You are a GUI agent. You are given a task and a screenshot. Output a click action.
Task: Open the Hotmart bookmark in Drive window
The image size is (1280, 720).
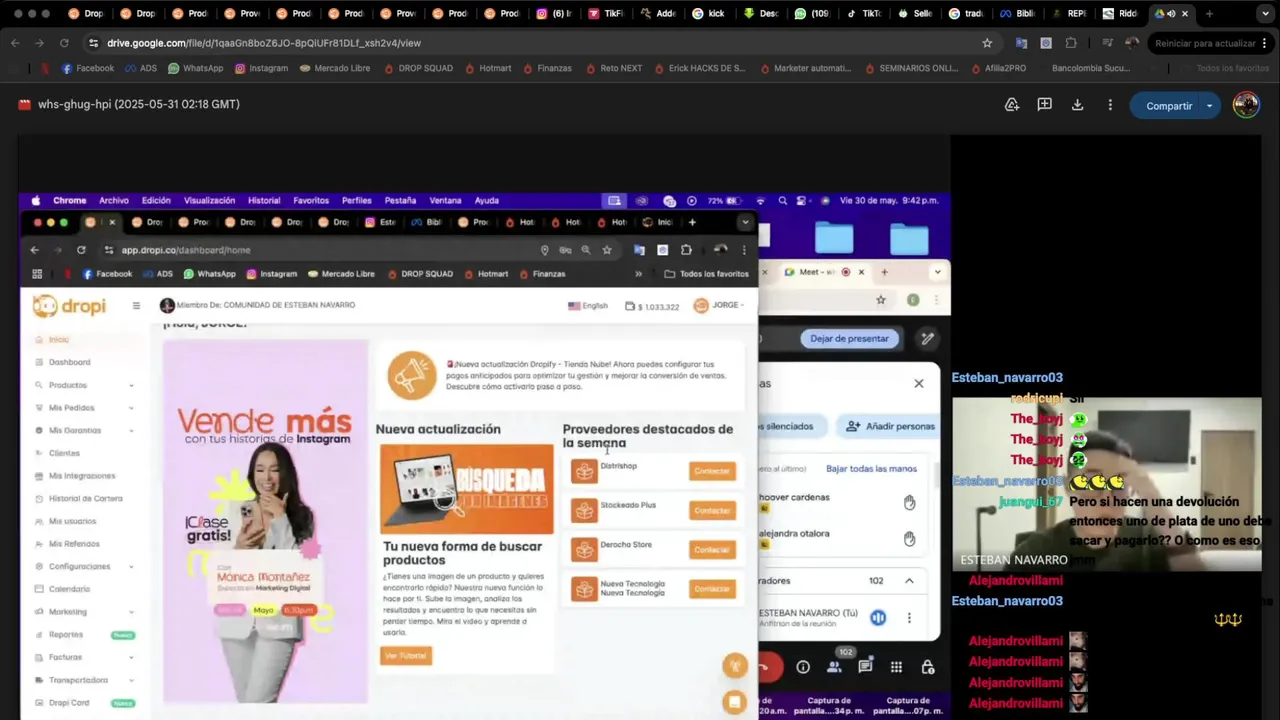[487, 68]
